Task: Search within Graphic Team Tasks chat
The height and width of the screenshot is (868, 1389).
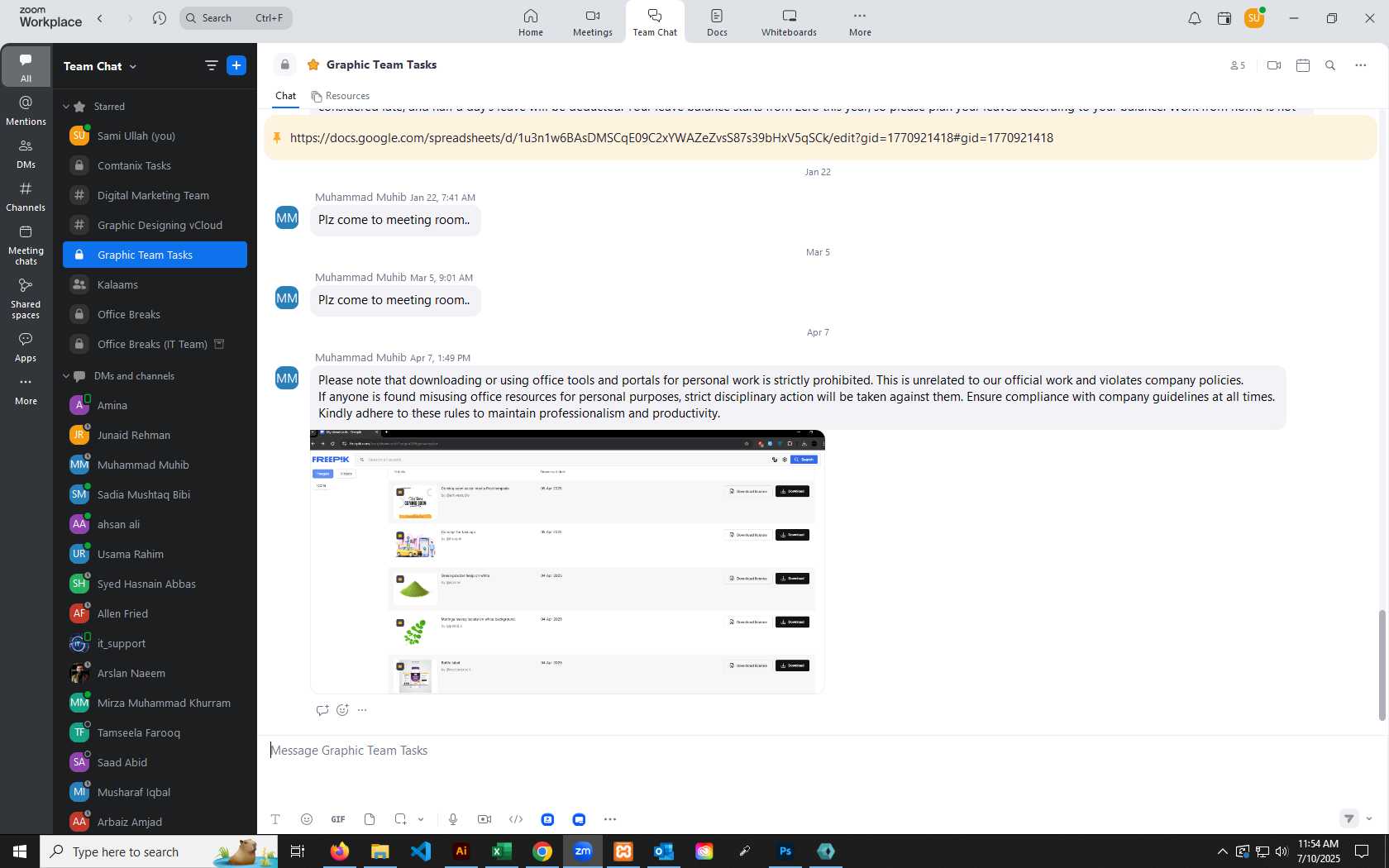Action: coord(1330,65)
